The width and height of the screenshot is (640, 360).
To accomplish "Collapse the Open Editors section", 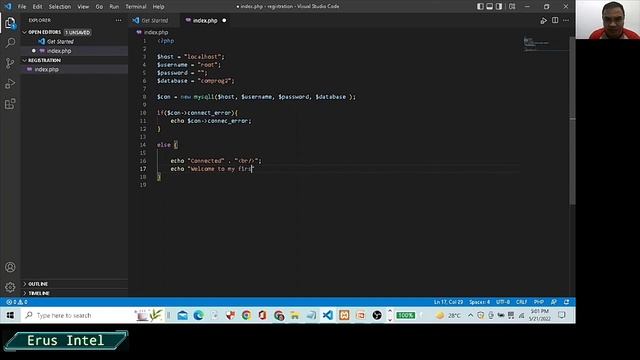I will (44, 32).
